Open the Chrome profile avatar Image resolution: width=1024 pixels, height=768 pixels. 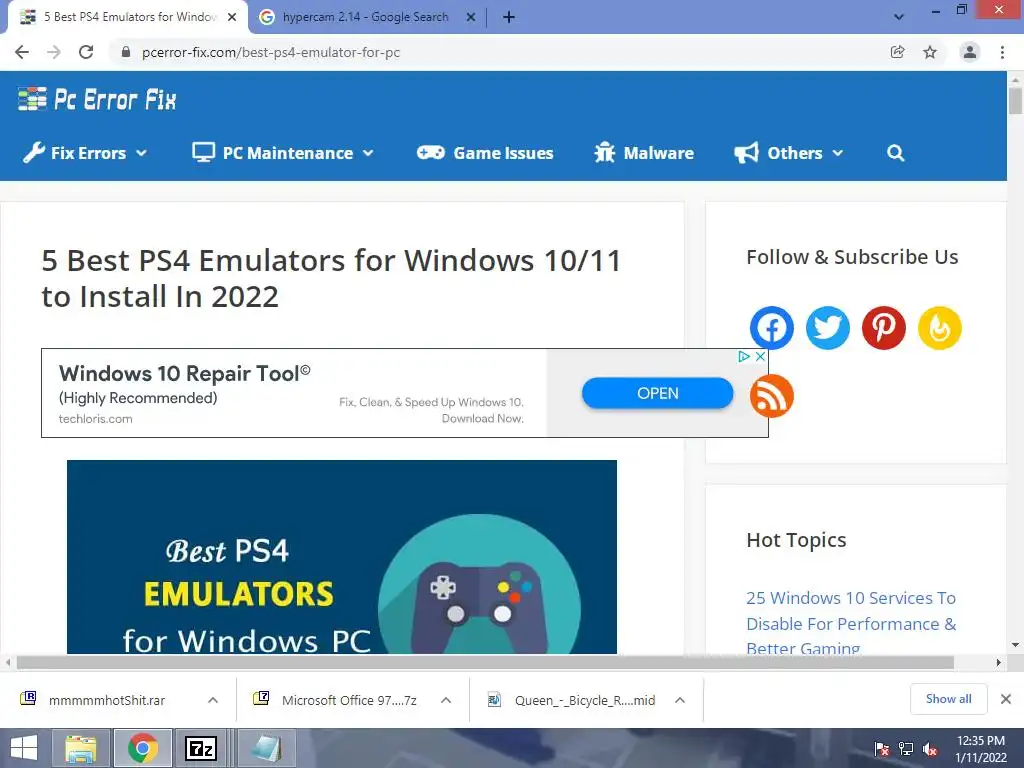(x=970, y=52)
